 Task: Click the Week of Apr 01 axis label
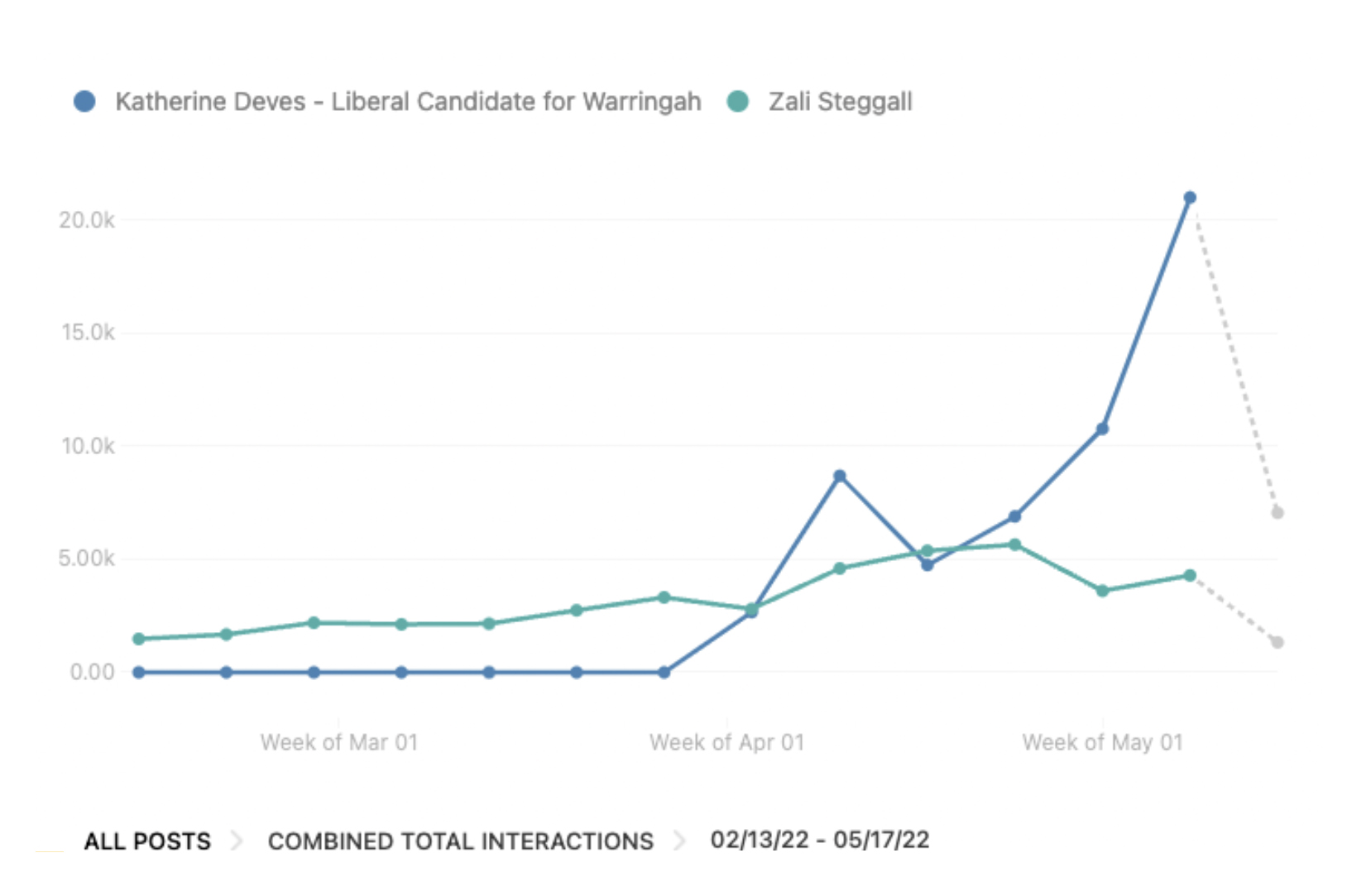pos(726,742)
